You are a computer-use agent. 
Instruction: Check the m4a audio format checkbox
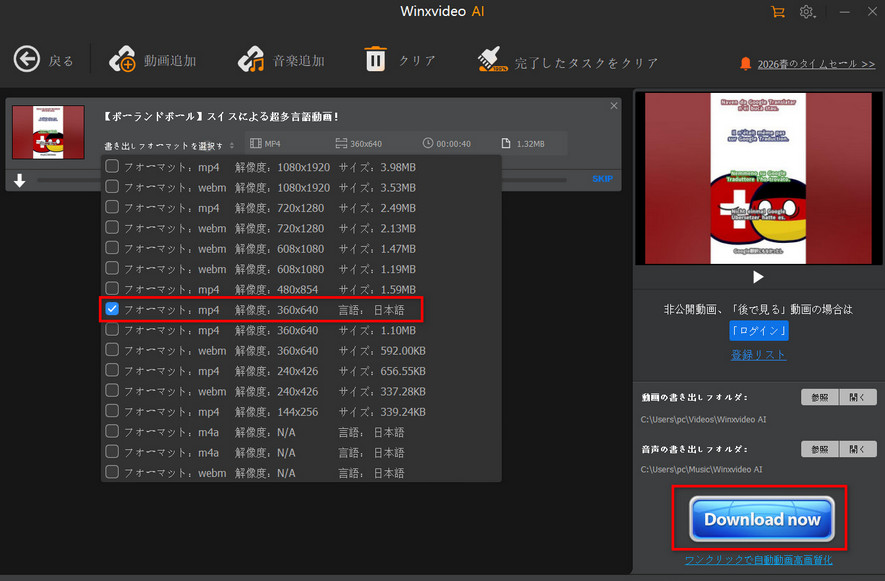[x=112, y=432]
